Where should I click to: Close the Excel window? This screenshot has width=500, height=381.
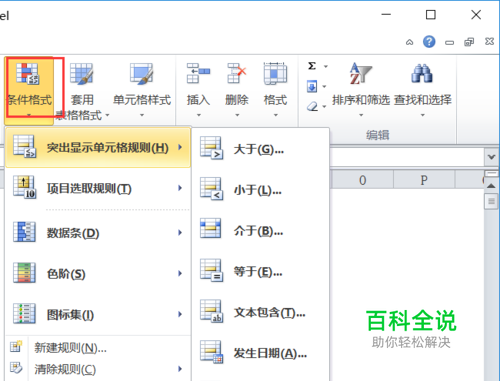476,15
